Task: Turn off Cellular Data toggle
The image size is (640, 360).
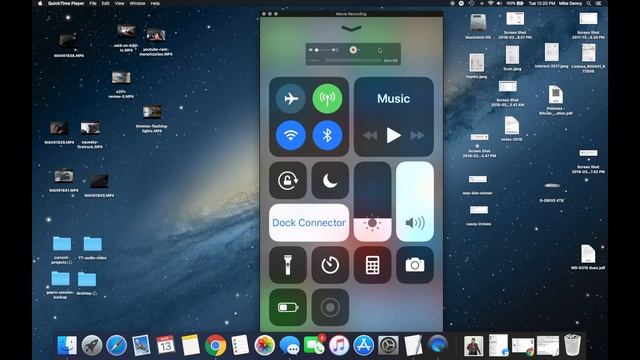Action: (327, 98)
